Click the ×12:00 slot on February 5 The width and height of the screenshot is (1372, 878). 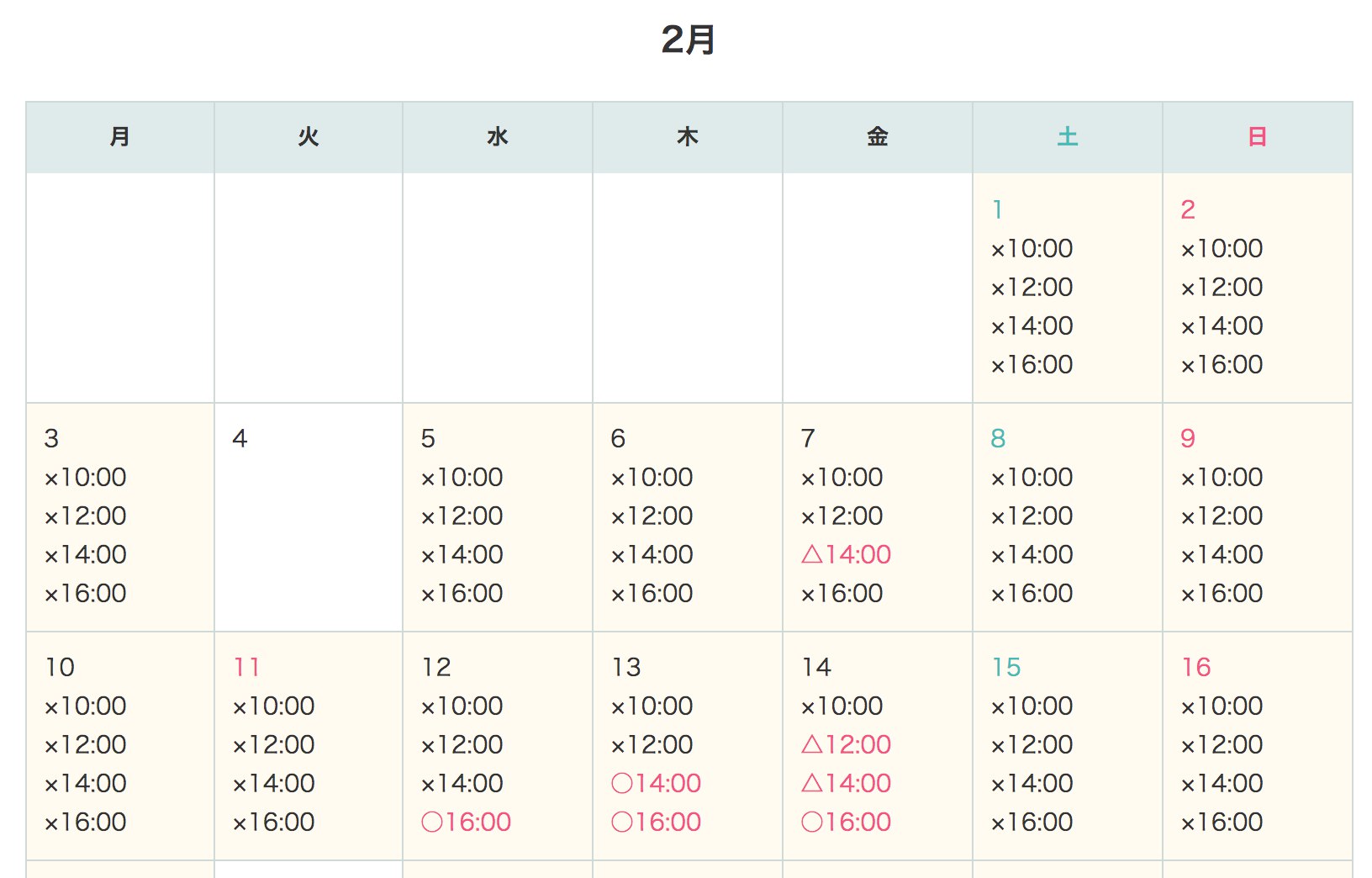[462, 516]
